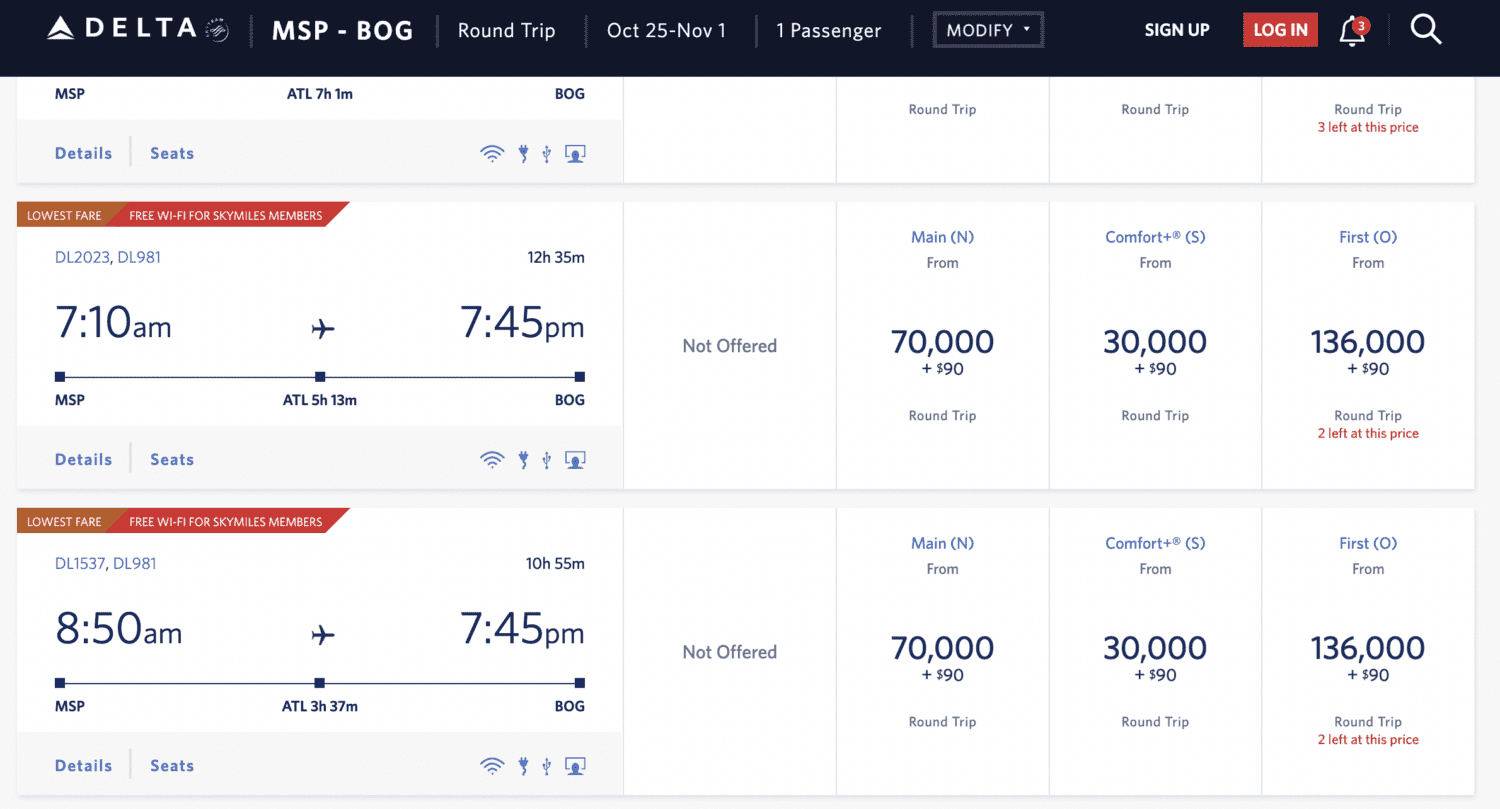
Task: Click the Wi-Fi amenity icon on the 7:10am flight
Action: [492, 459]
